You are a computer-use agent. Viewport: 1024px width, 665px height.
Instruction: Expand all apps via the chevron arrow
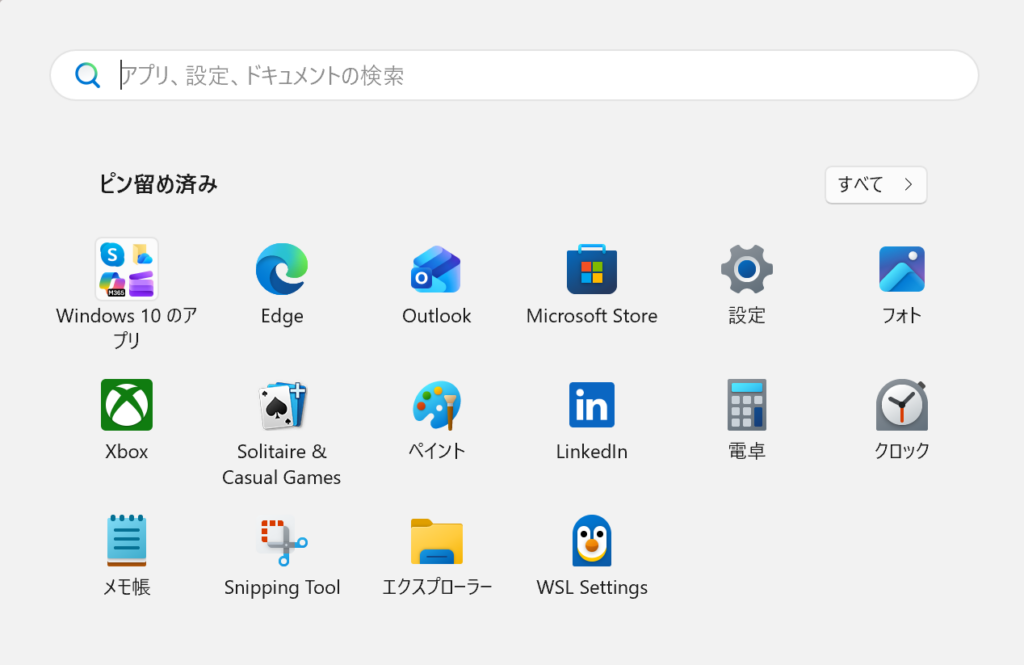pos(908,184)
